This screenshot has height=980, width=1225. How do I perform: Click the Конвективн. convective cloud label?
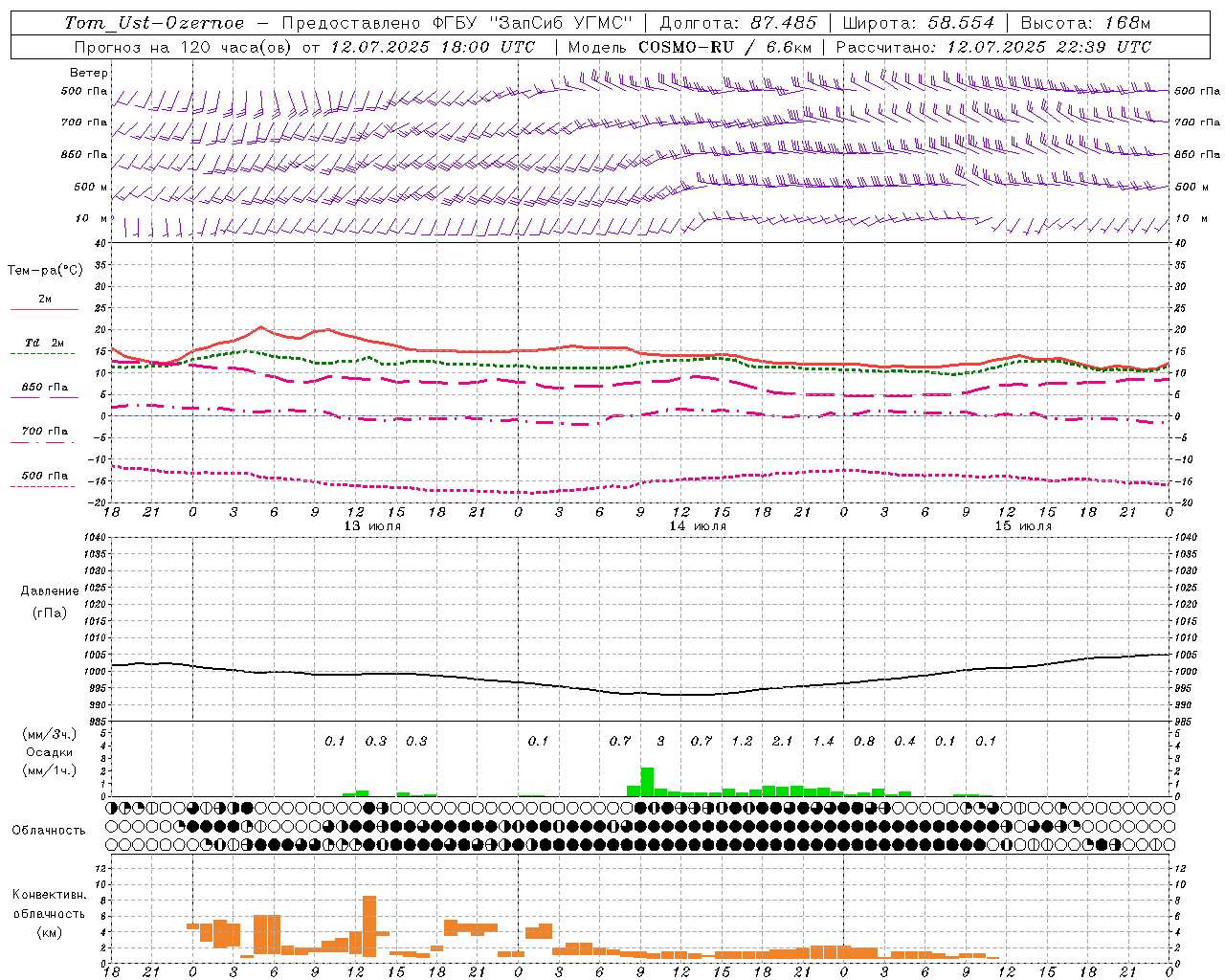tap(50, 895)
